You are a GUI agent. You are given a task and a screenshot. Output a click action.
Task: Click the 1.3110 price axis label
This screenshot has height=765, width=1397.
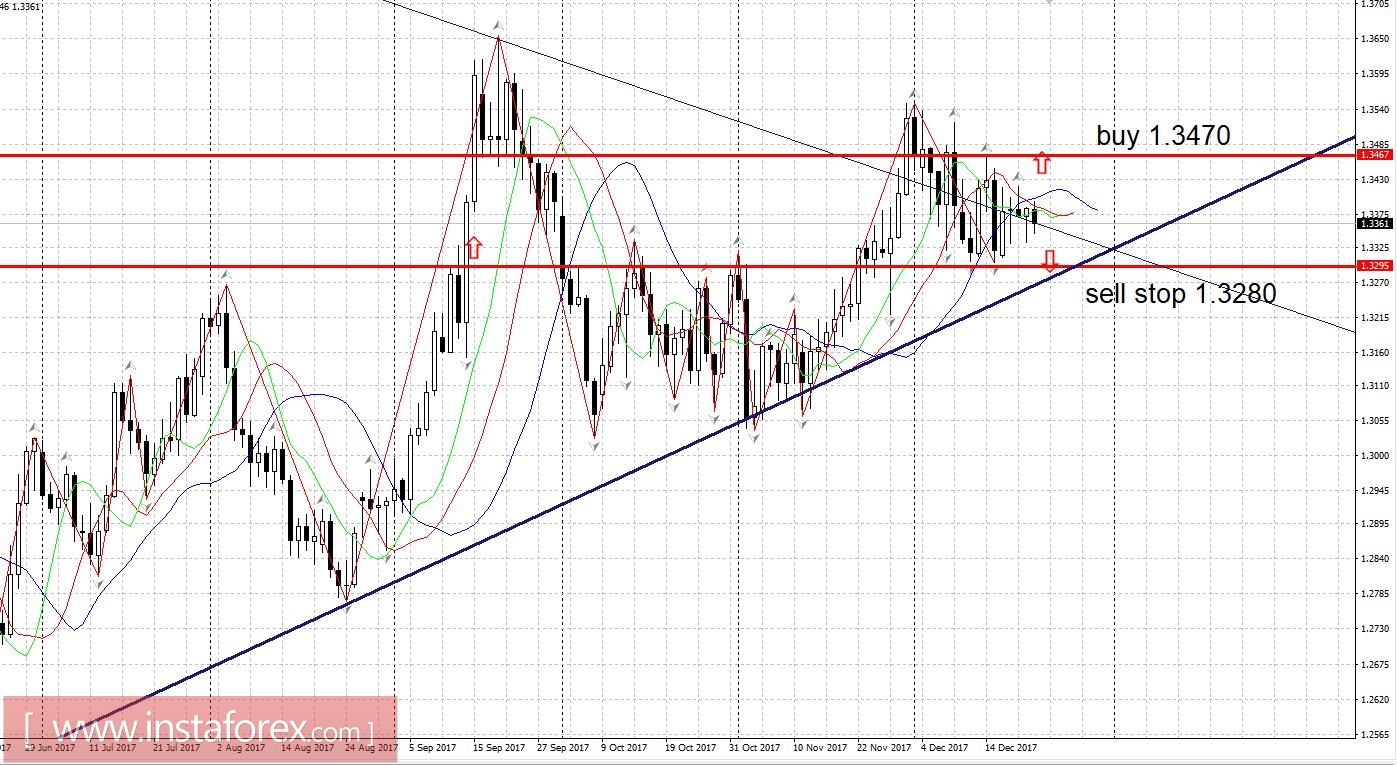tap(1376, 386)
